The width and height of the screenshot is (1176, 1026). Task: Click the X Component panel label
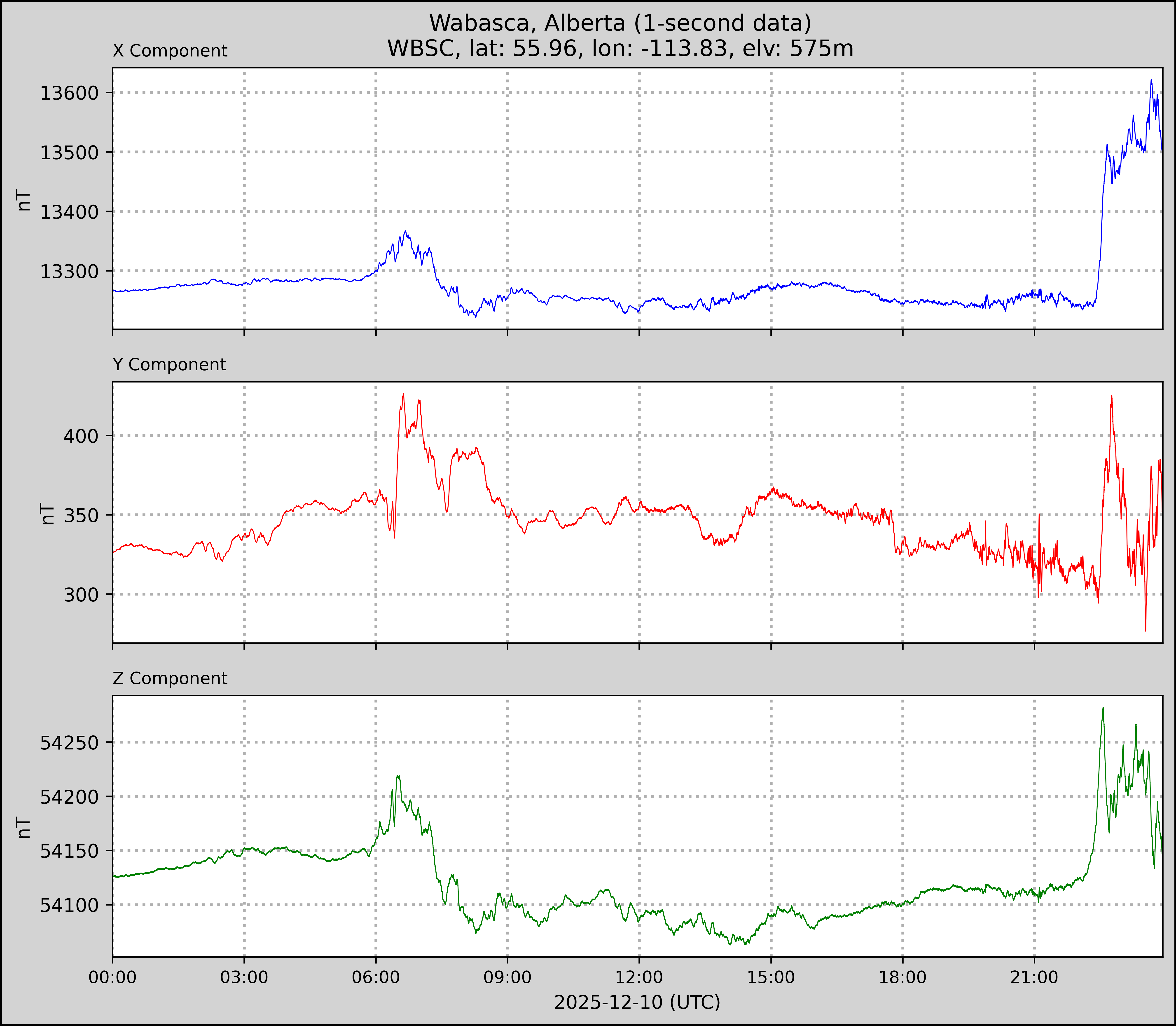[x=170, y=51]
